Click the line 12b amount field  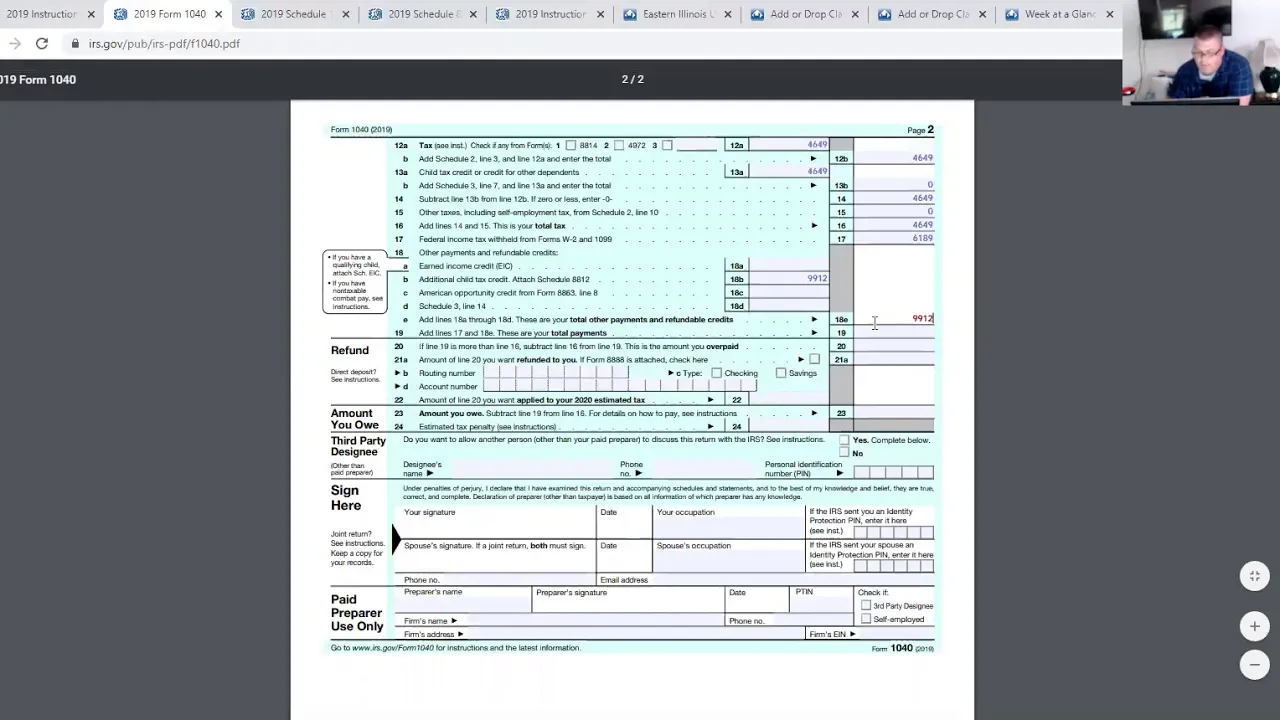pyautogui.click(x=894, y=158)
